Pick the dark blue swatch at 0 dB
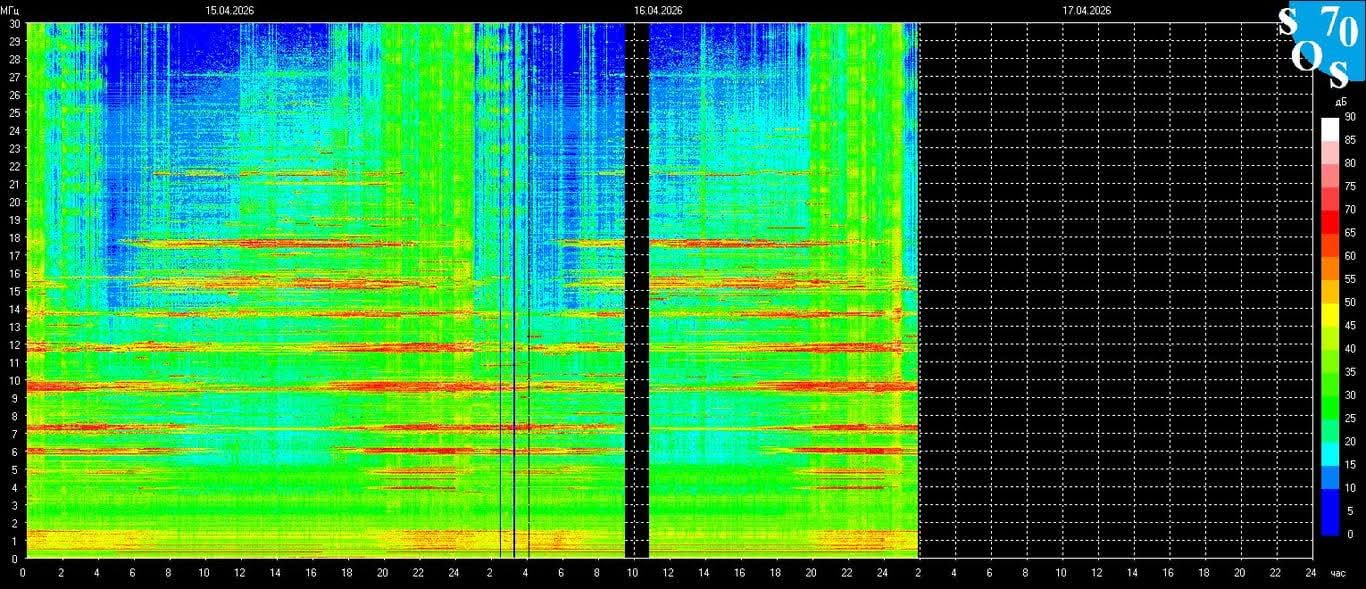Screen dimensions: 1366x589 tap(1329, 528)
